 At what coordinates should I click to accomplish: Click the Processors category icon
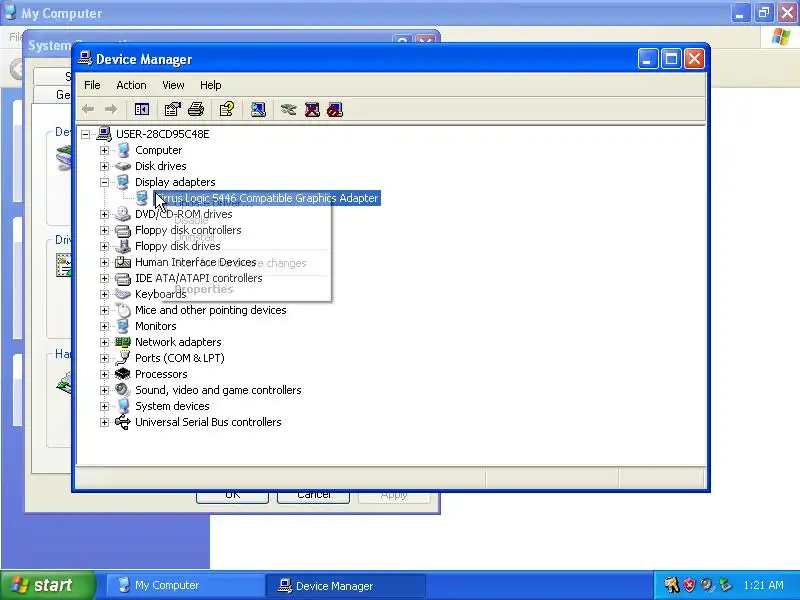[123, 374]
